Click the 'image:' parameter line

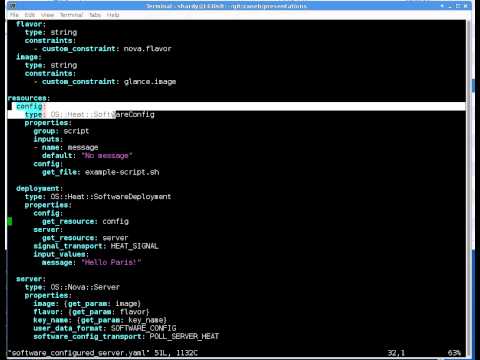29,57
